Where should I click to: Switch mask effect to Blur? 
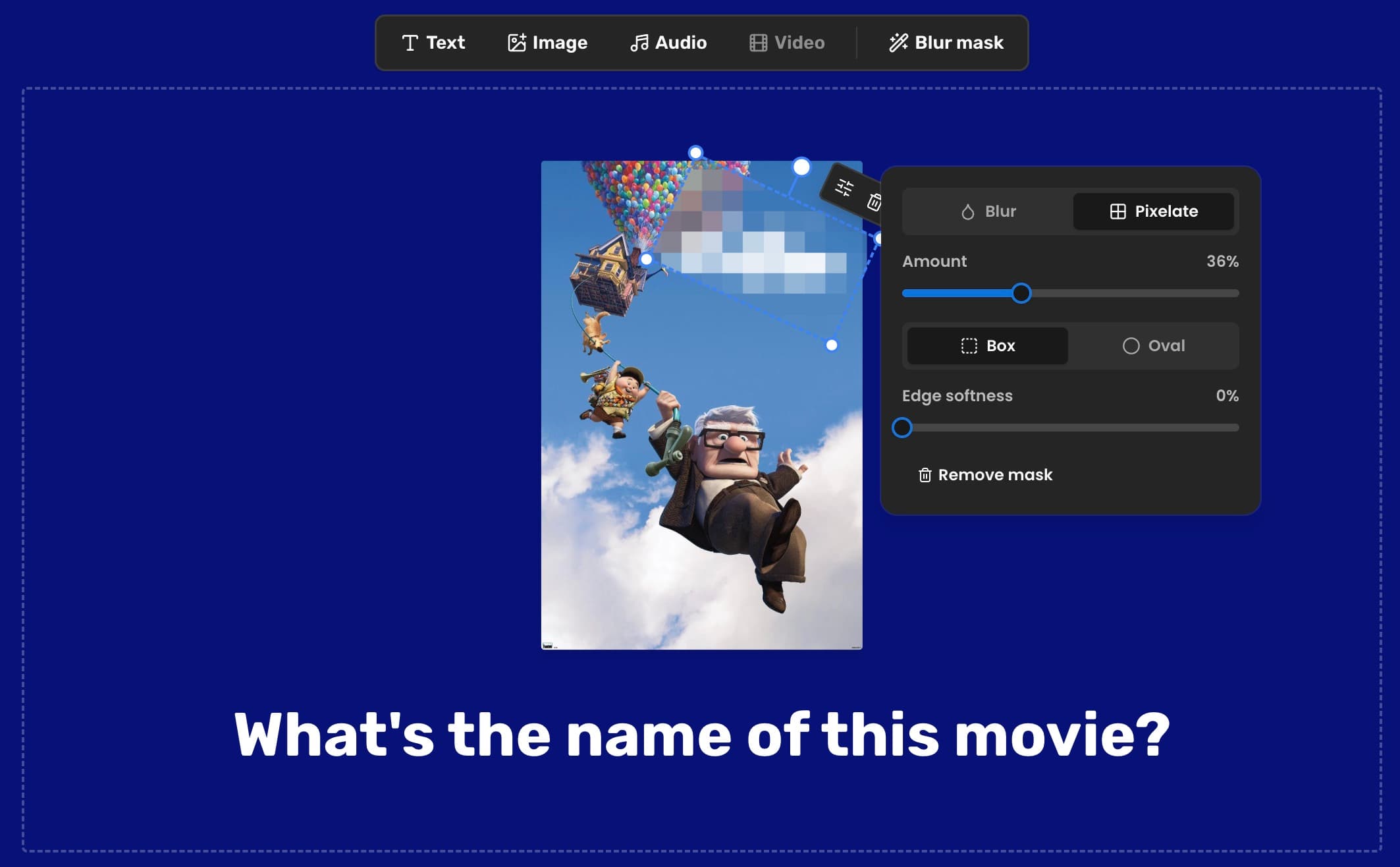[x=988, y=211]
